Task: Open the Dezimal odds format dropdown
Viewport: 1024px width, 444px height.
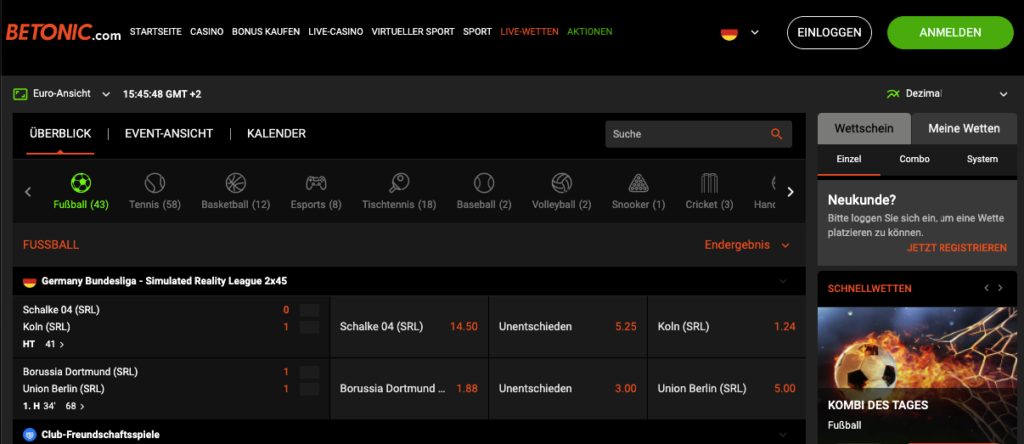Action: coord(1004,95)
